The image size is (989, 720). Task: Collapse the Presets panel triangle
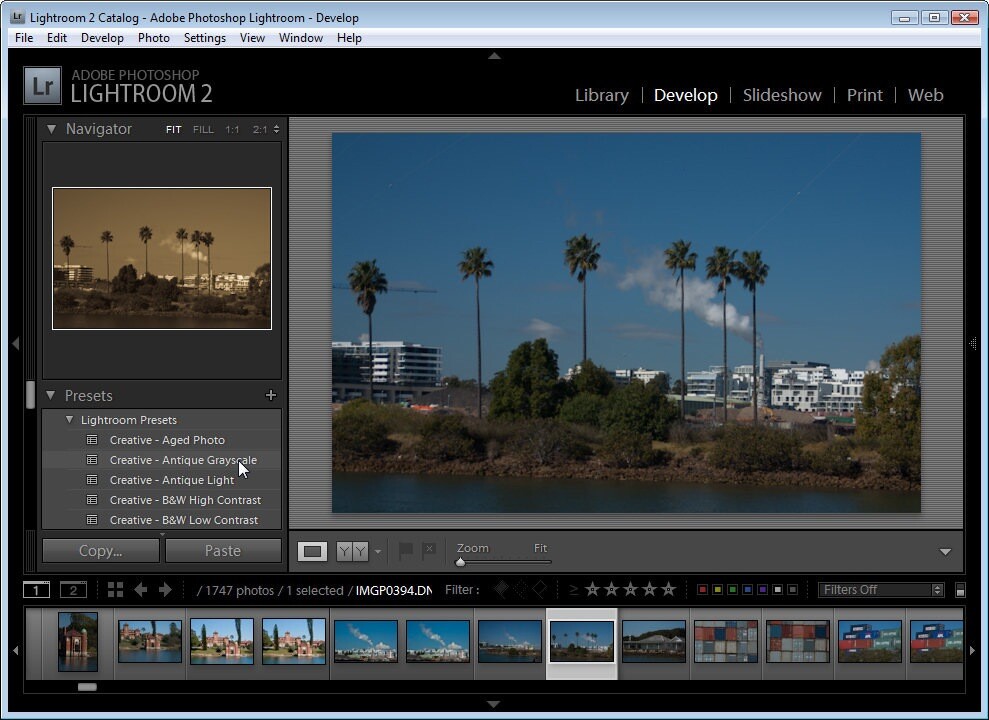coord(50,395)
